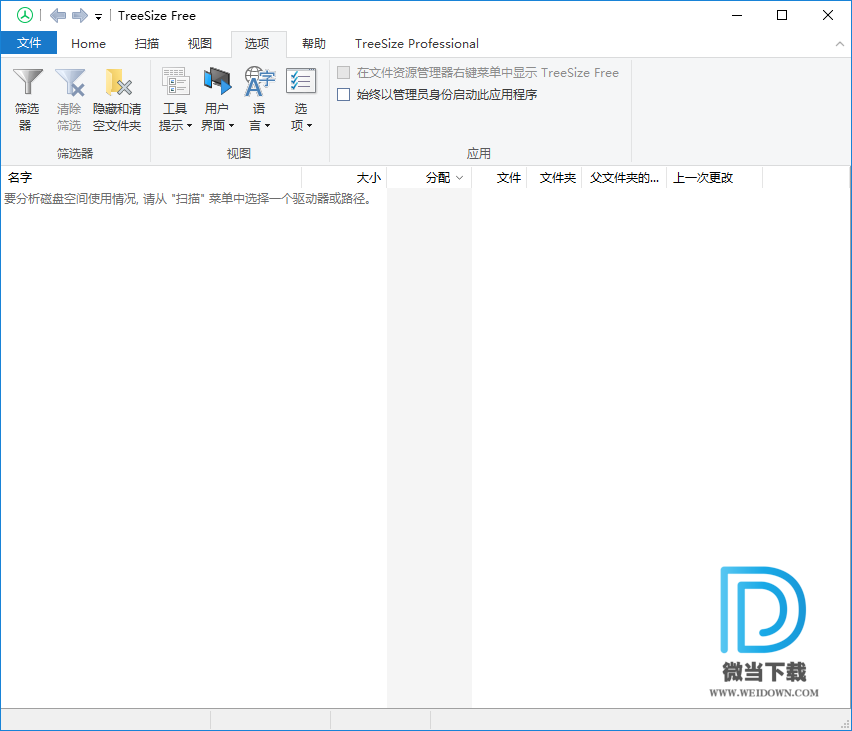Sort by the 文件夹 folders column
Image resolution: width=852 pixels, height=731 pixels.
coord(554,178)
